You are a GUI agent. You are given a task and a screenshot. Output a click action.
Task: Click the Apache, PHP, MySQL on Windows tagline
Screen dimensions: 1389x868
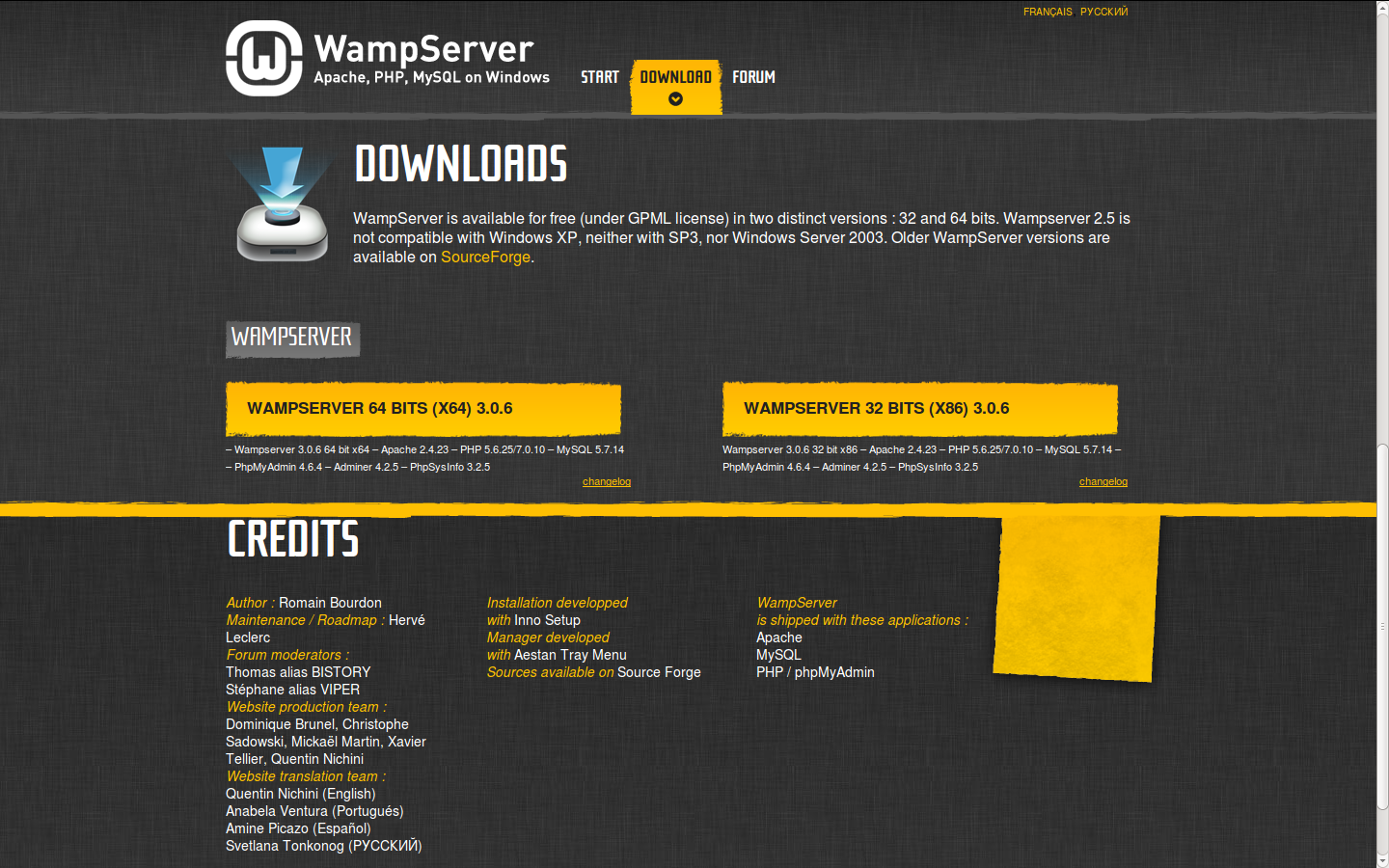(x=432, y=78)
